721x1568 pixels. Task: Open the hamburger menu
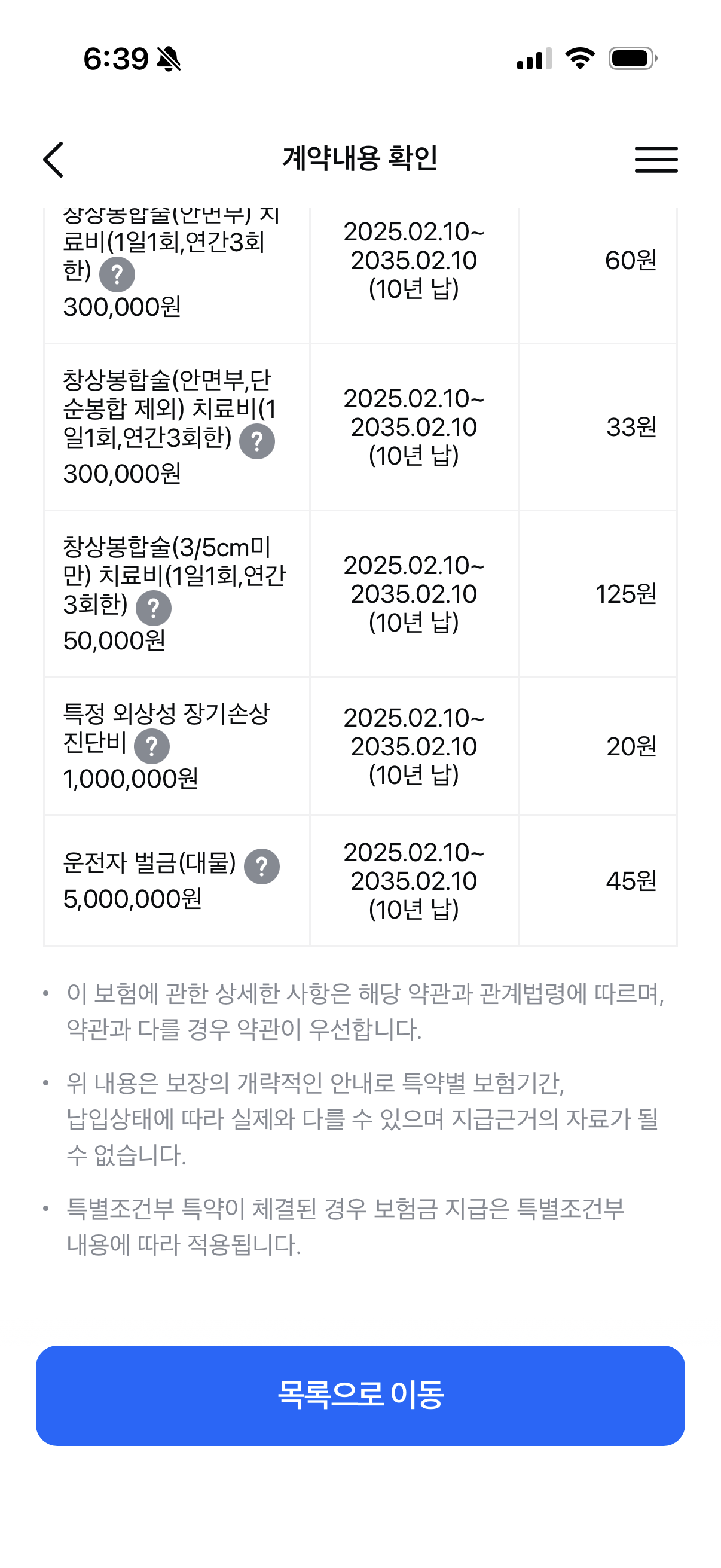coord(656,160)
